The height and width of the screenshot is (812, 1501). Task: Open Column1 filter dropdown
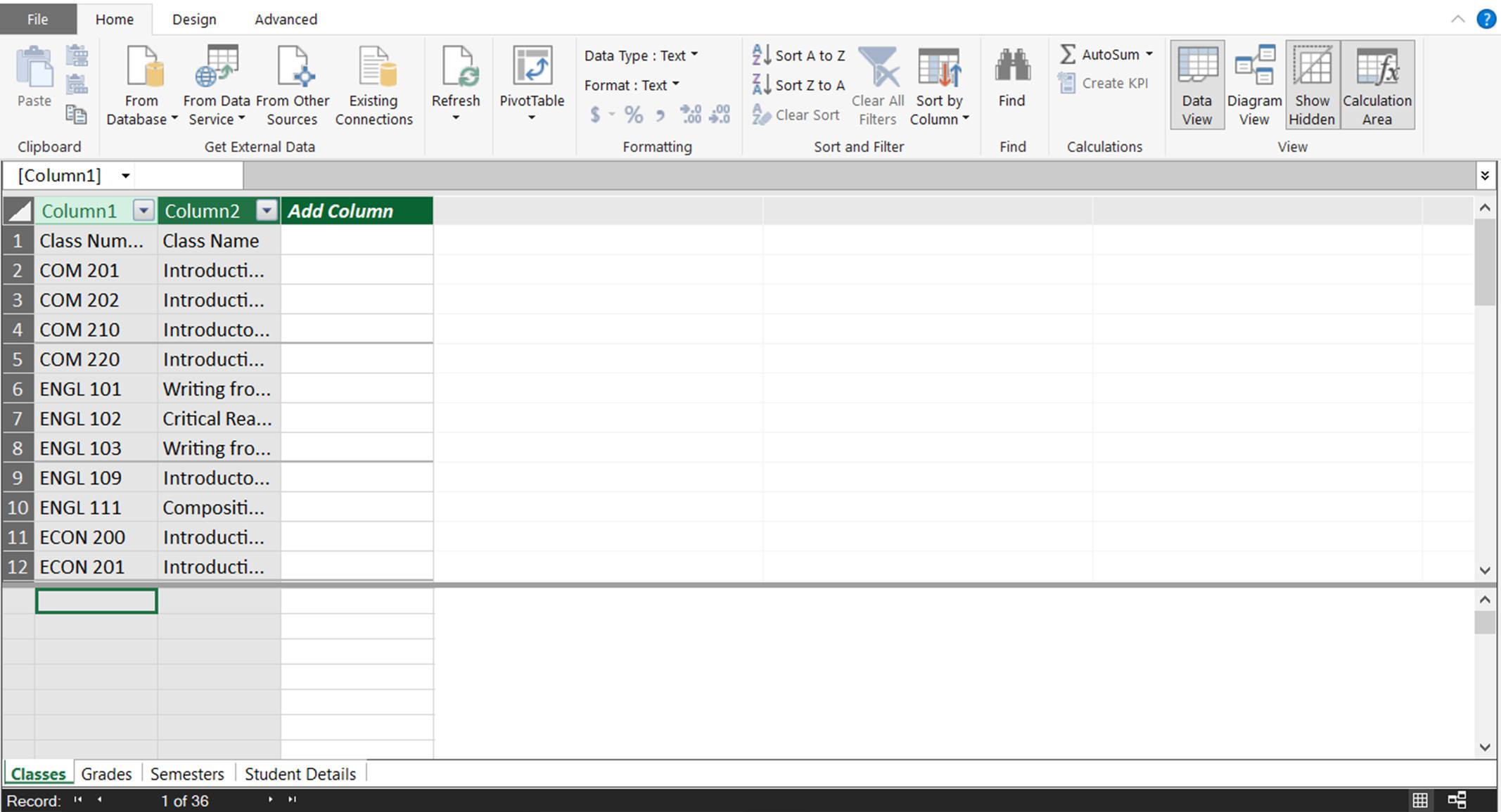[143, 210]
